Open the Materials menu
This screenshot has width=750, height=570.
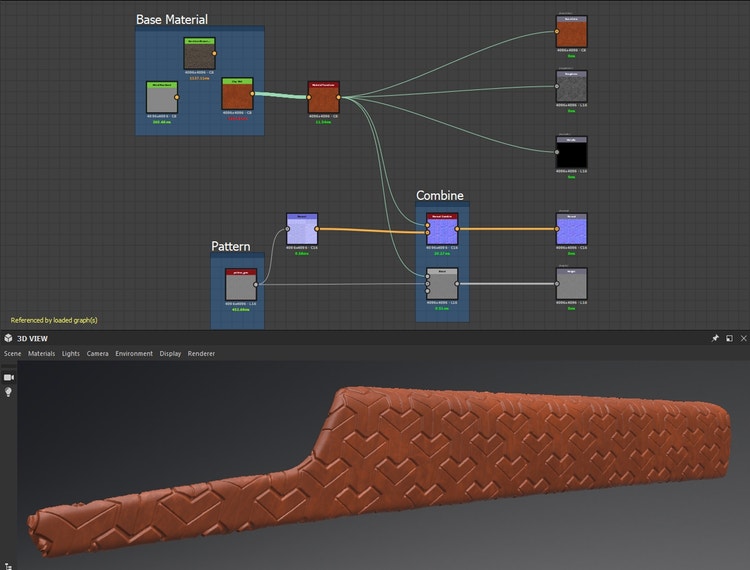click(41, 353)
